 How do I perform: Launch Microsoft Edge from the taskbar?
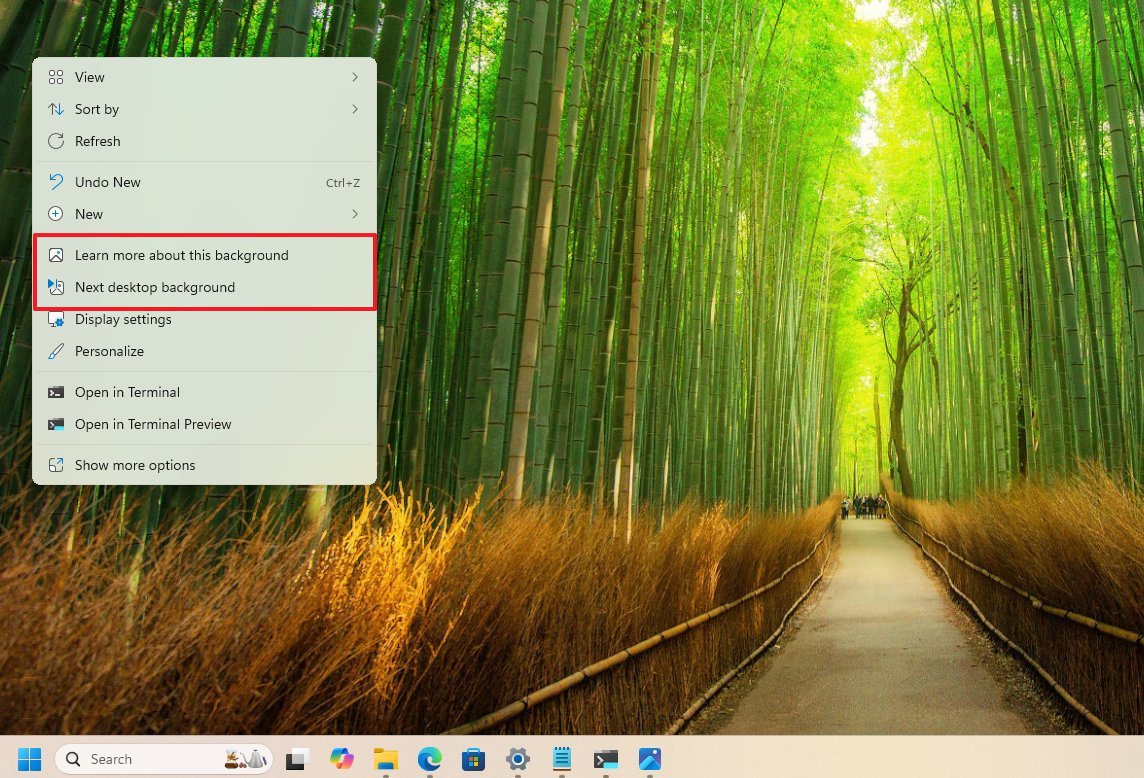[x=430, y=759]
